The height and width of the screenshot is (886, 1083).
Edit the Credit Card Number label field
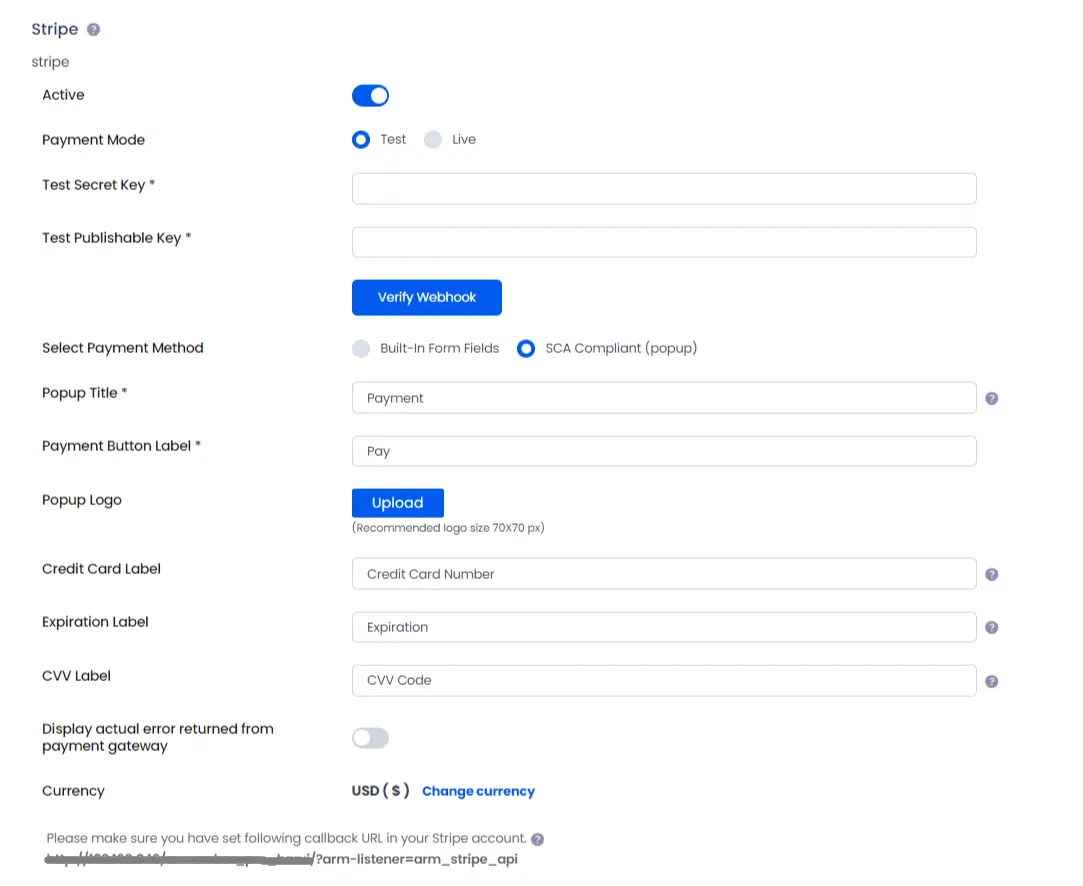pyautogui.click(x=664, y=574)
